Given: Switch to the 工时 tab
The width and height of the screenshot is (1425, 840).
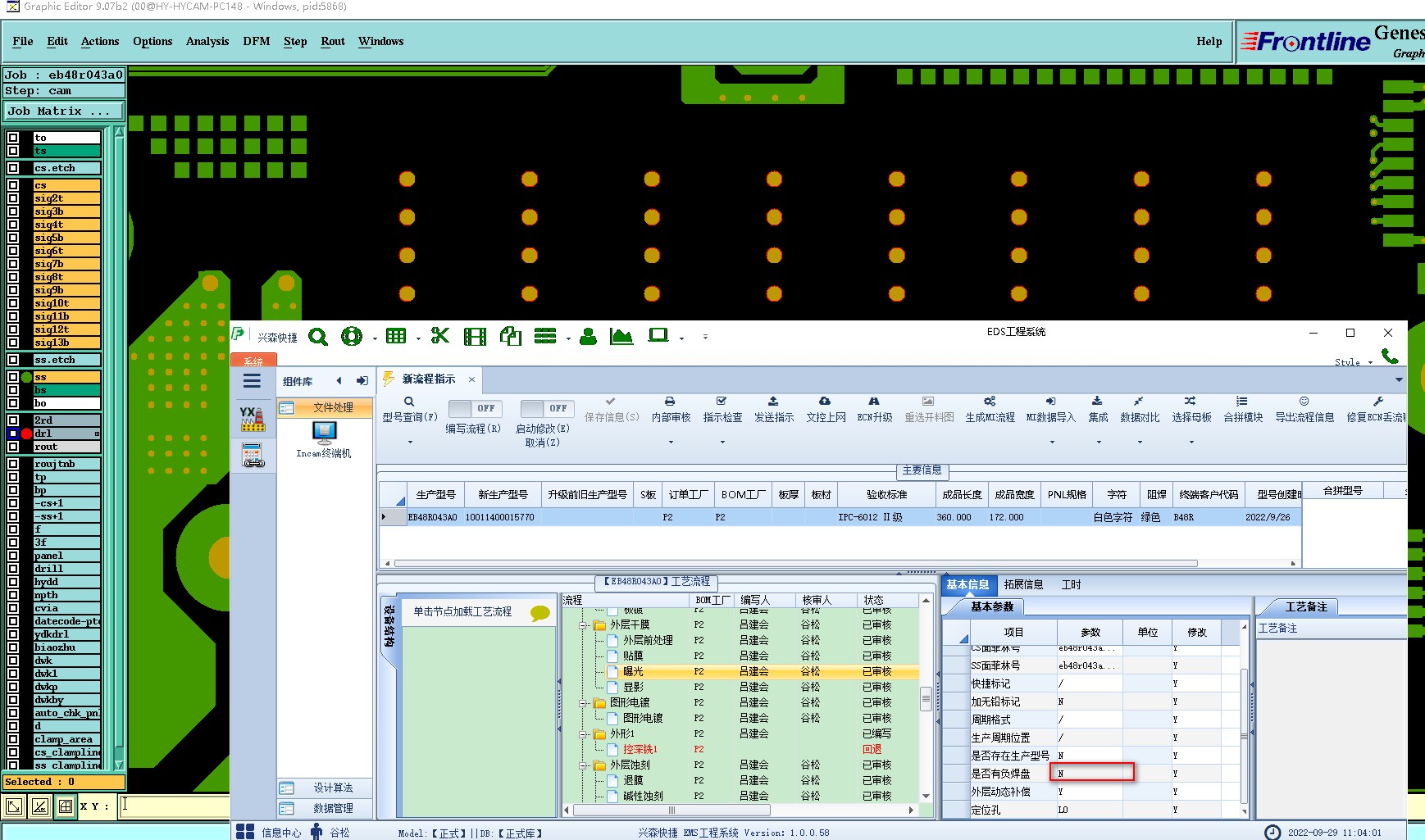Looking at the screenshot, I should [1071, 584].
